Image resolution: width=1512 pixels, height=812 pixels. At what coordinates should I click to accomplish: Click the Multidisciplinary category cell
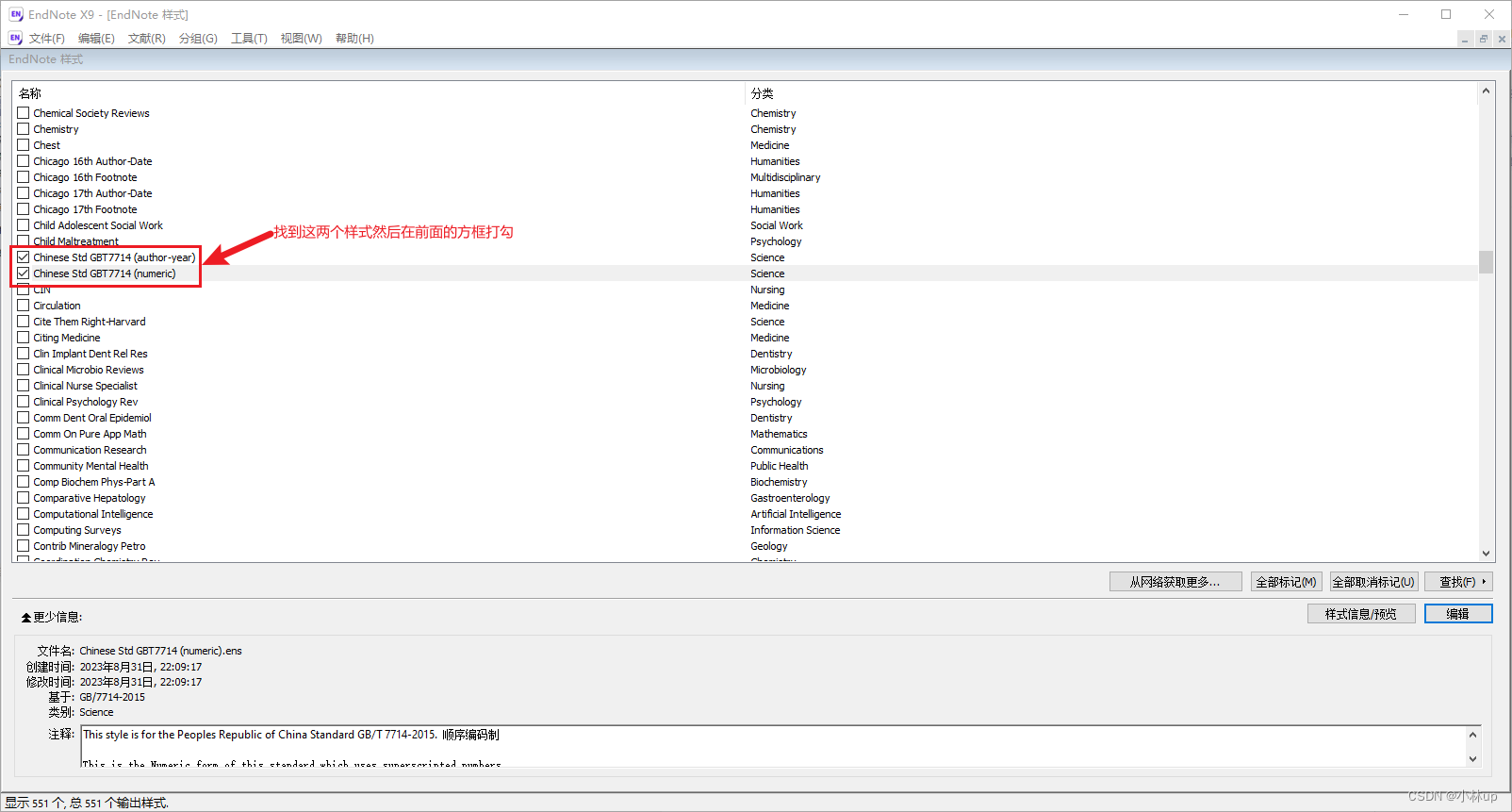pos(785,177)
